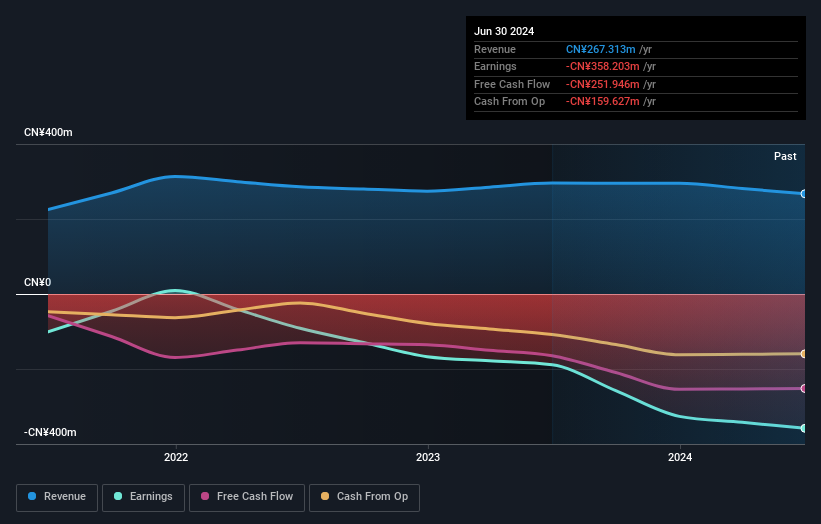Image resolution: width=821 pixels, height=524 pixels.
Task: Click the Past label in chart
Action: pos(785,157)
